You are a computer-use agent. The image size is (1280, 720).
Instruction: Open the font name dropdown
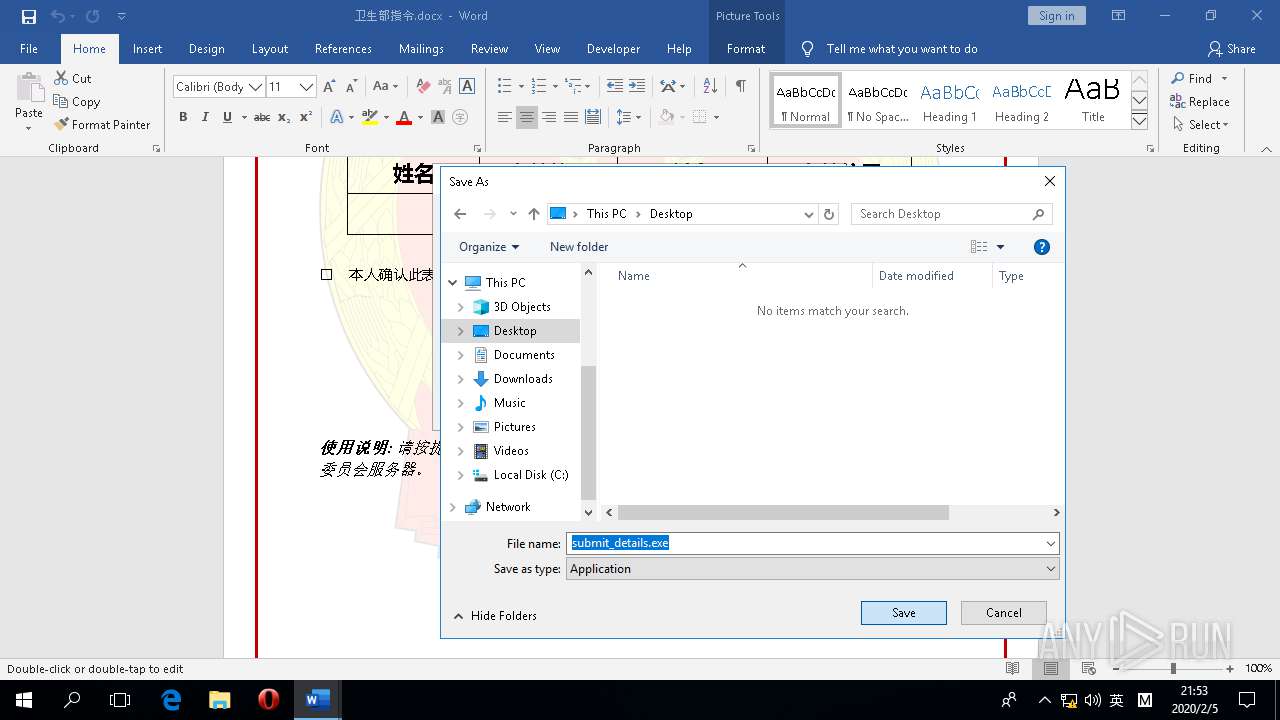click(x=255, y=87)
